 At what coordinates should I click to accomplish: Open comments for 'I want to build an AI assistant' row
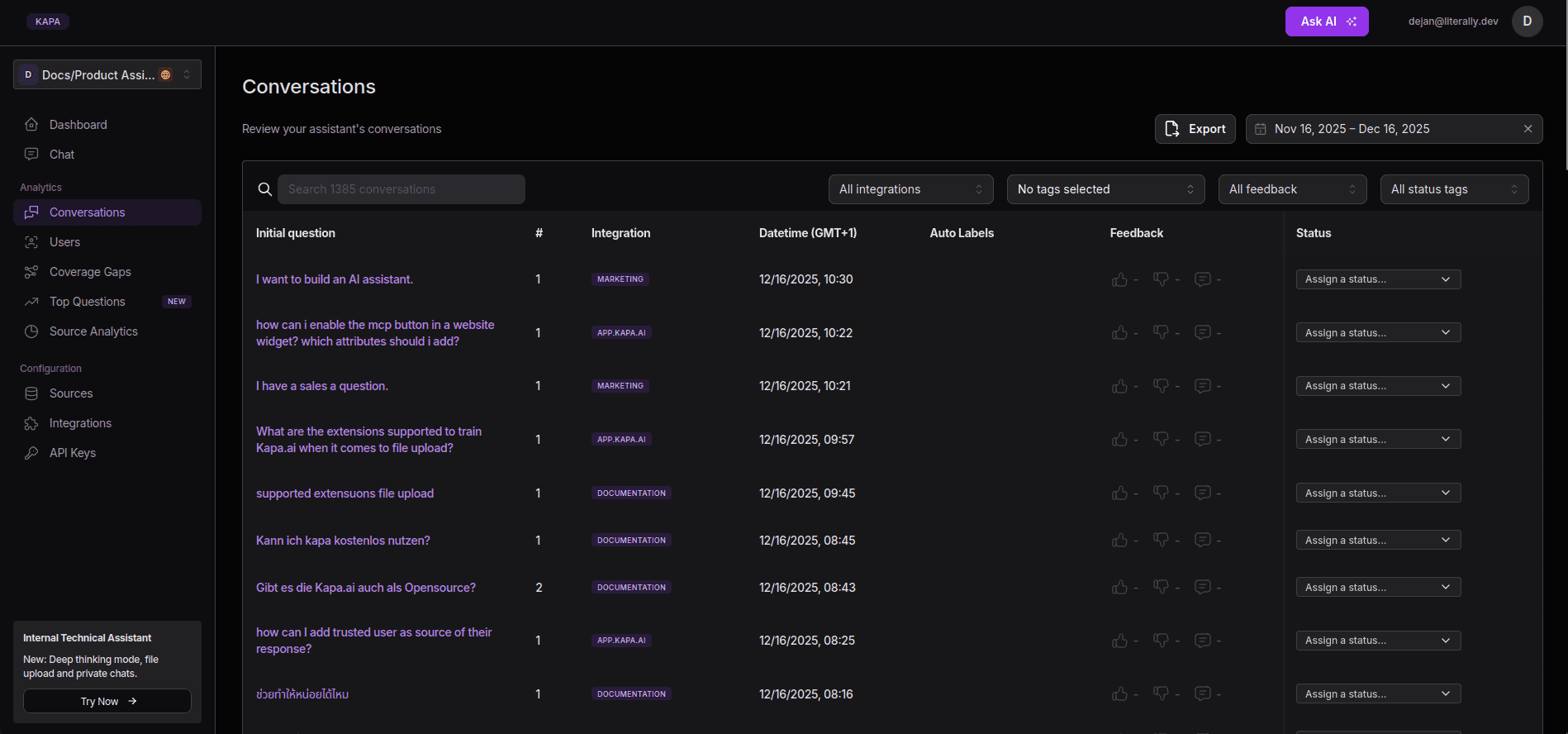tap(1203, 279)
